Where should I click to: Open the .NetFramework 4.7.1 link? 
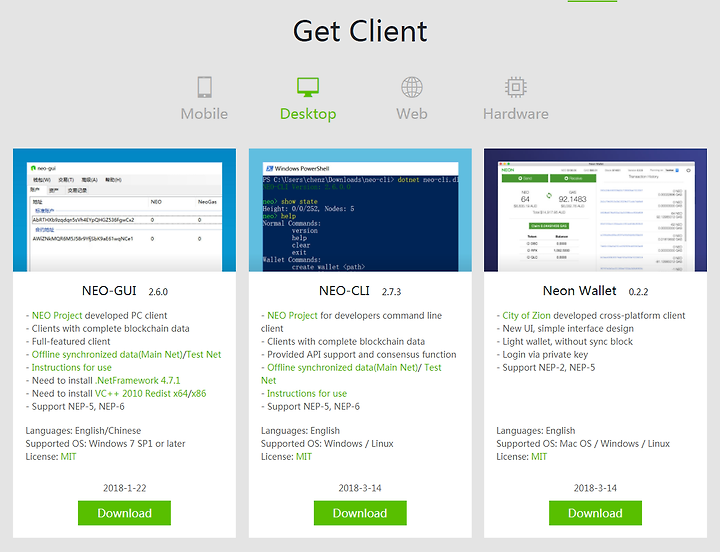(138, 381)
